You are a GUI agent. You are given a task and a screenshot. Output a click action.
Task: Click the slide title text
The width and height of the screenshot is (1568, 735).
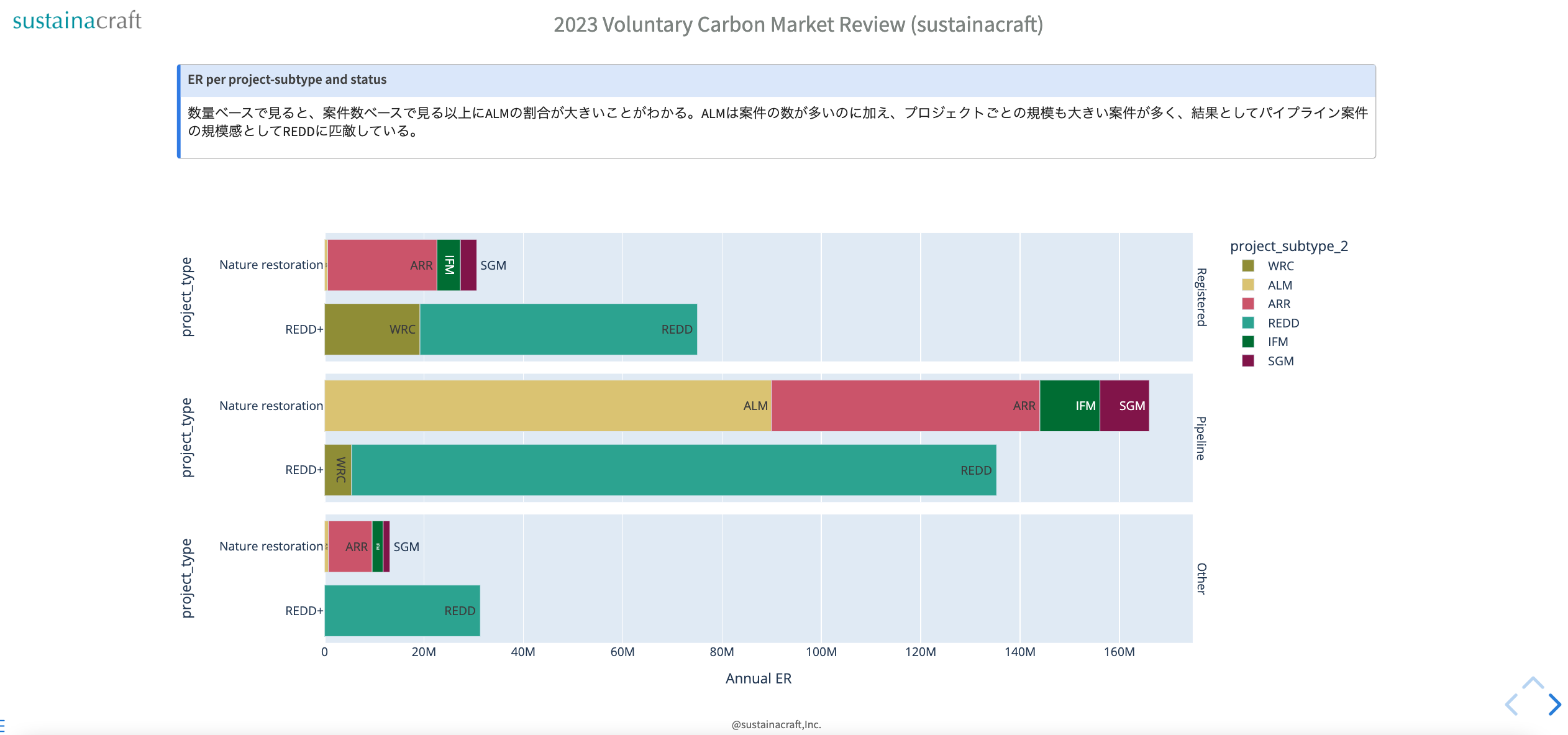798,25
